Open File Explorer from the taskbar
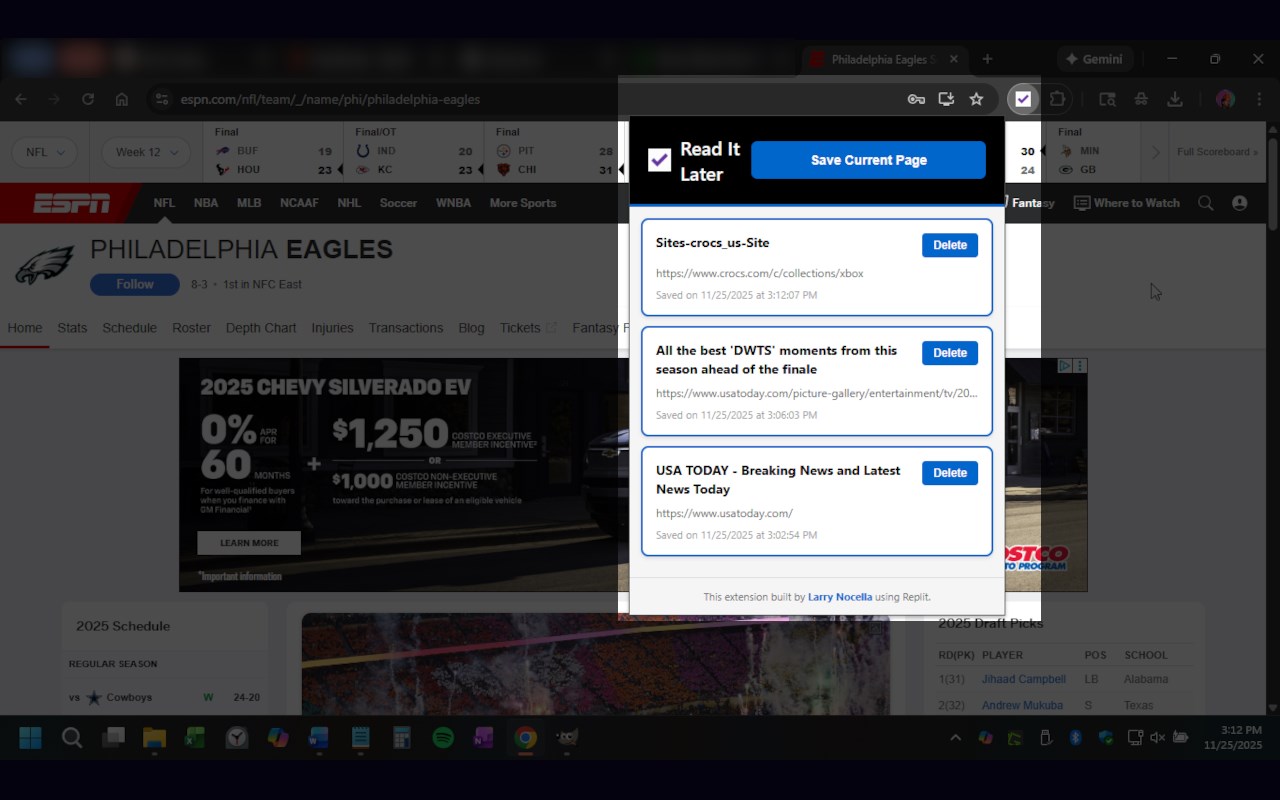 [x=154, y=738]
